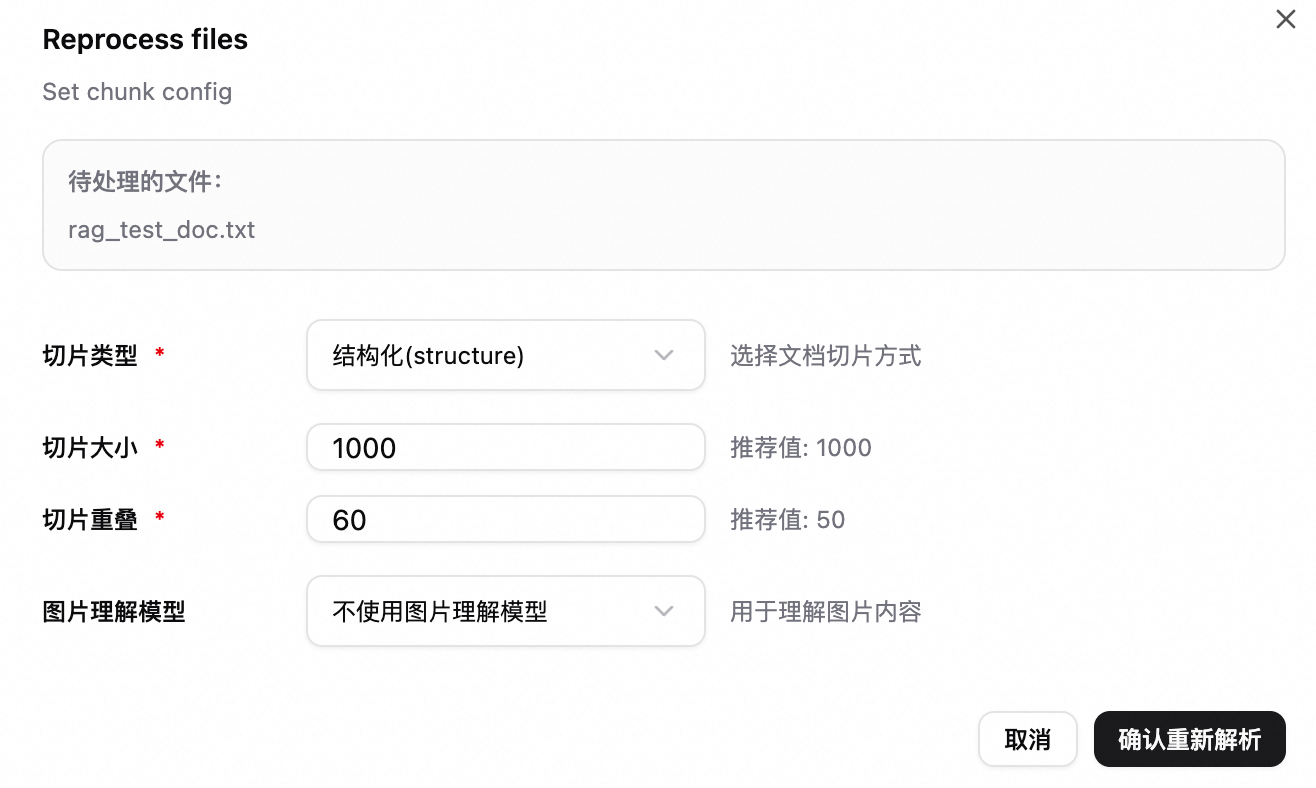Click chevron arrow beside 结构化(structure)
This screenshot has width=1316, height=788.
[663, 355]
